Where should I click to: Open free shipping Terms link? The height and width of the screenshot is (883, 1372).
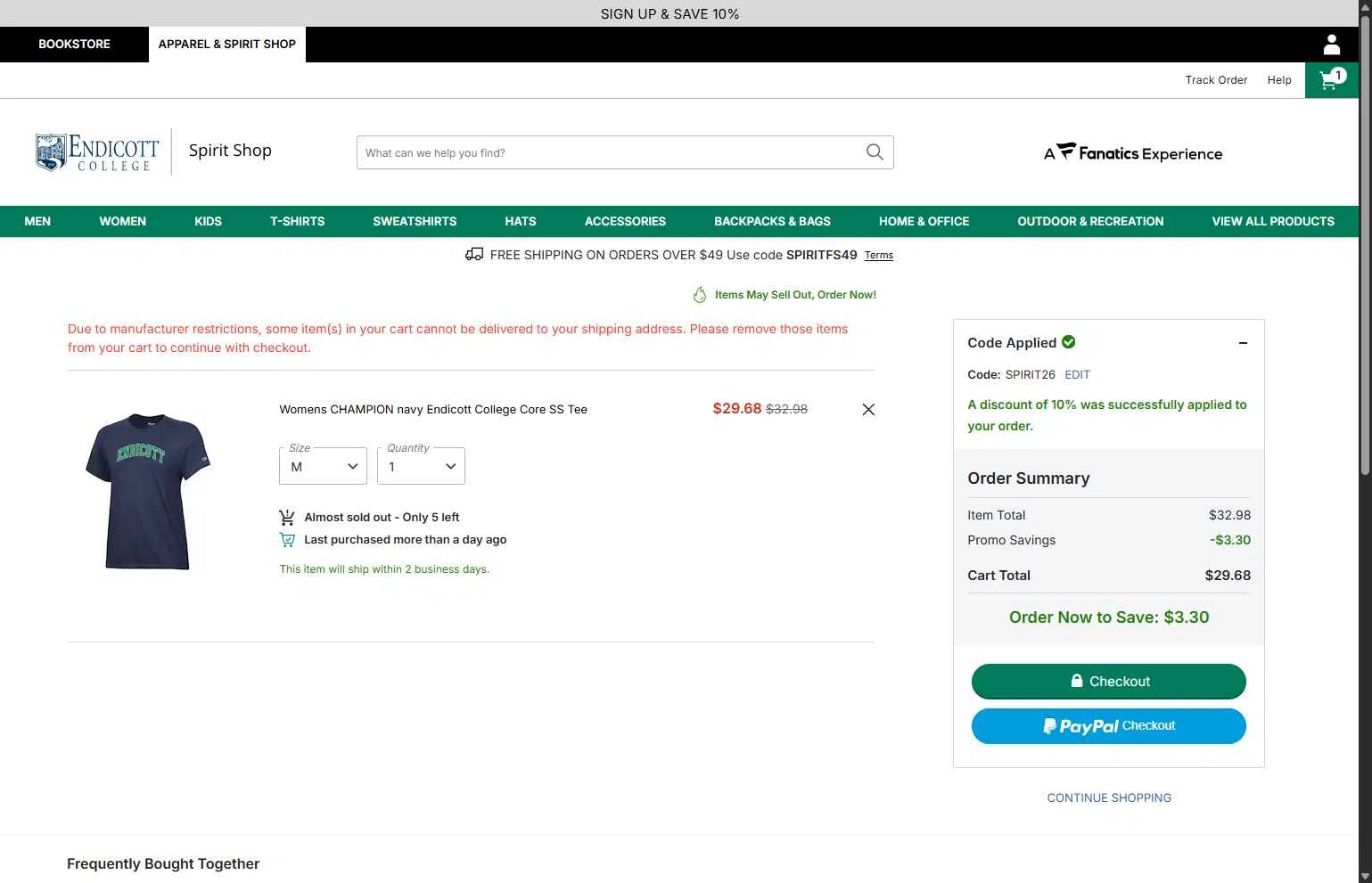click(x=878, y=256)
